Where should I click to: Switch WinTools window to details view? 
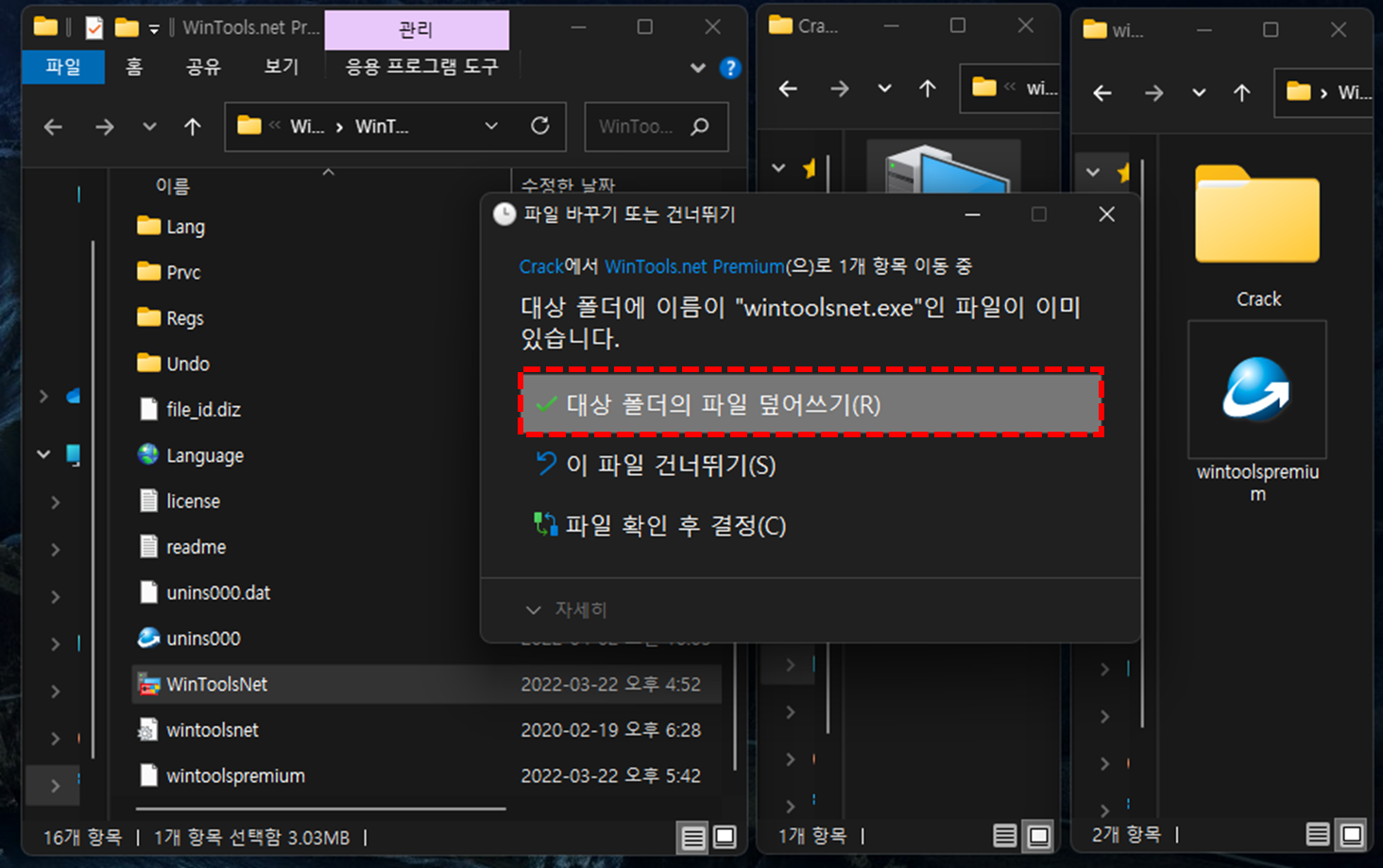tap(693, 837)
